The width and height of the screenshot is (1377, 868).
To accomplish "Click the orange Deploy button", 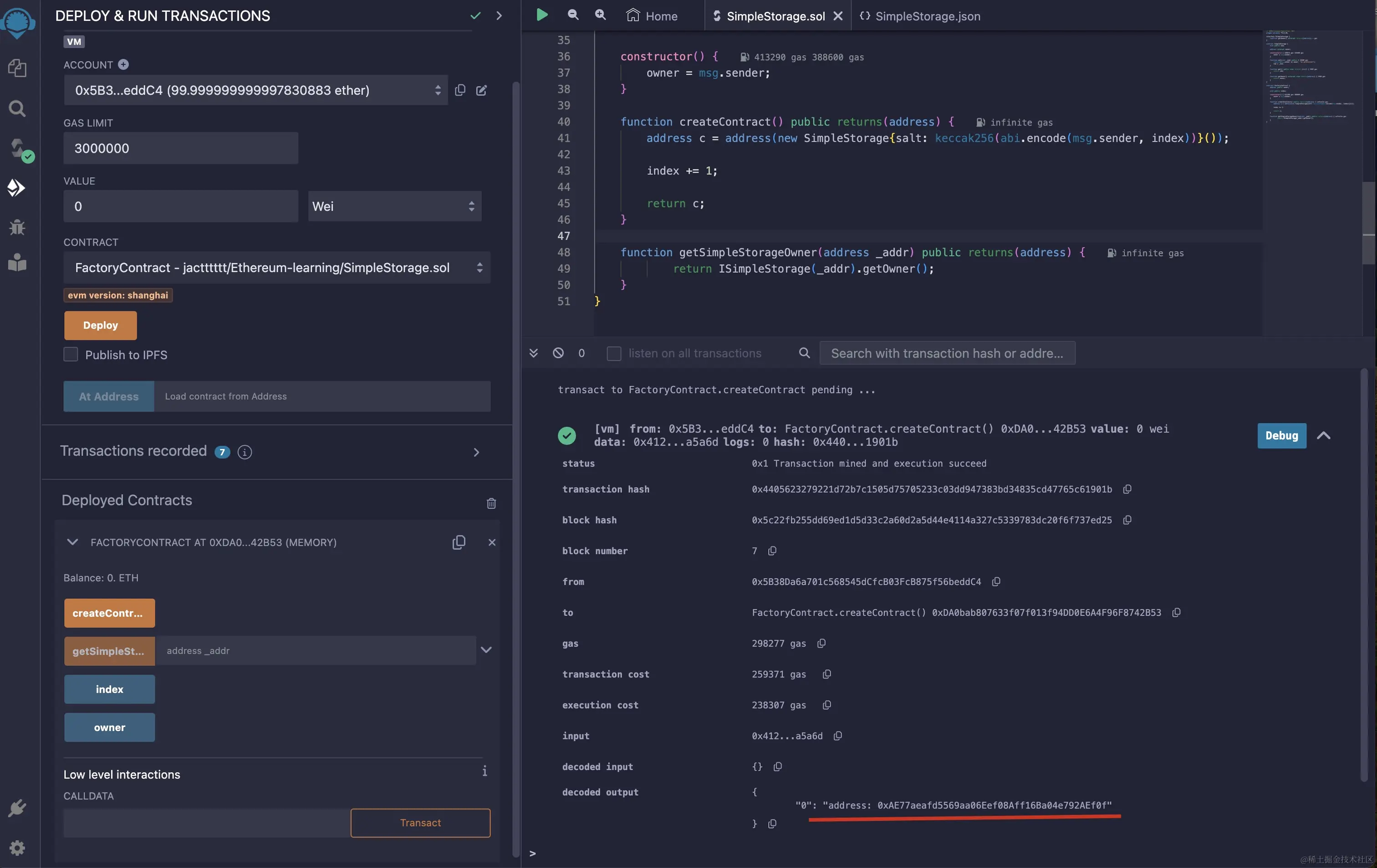I will point(100,325).
